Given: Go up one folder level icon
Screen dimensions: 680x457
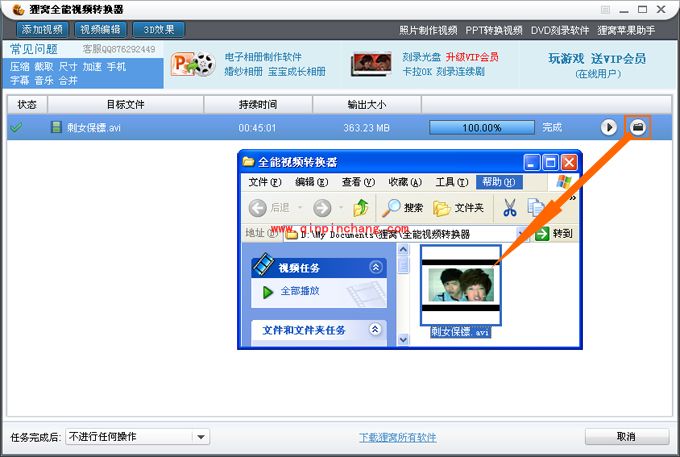Looking at the screenshot, I should coord(360,208).
